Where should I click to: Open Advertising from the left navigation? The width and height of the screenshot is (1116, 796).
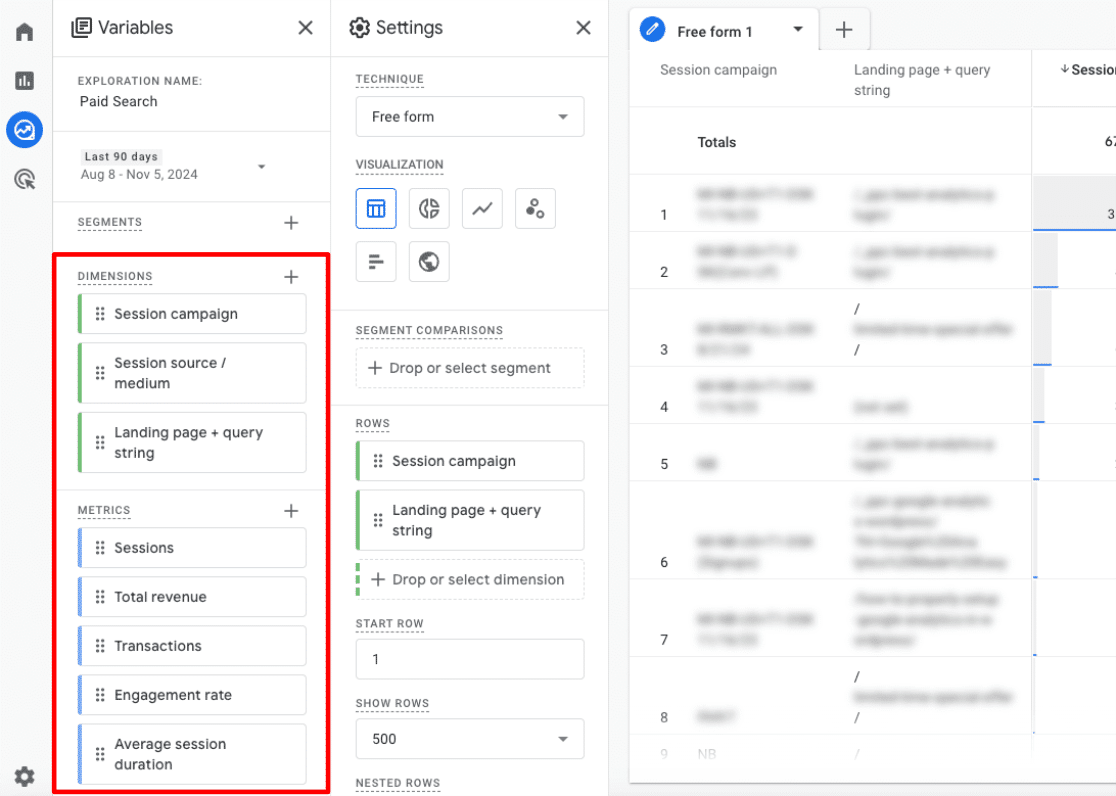tap(24, 179)
